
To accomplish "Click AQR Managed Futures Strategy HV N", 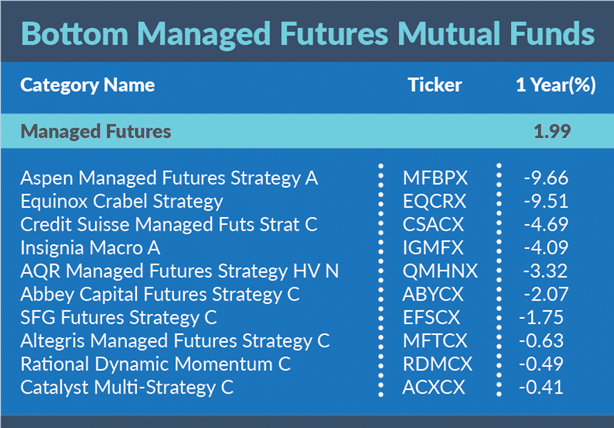I will pyautogui.click(x=180, y=271).
